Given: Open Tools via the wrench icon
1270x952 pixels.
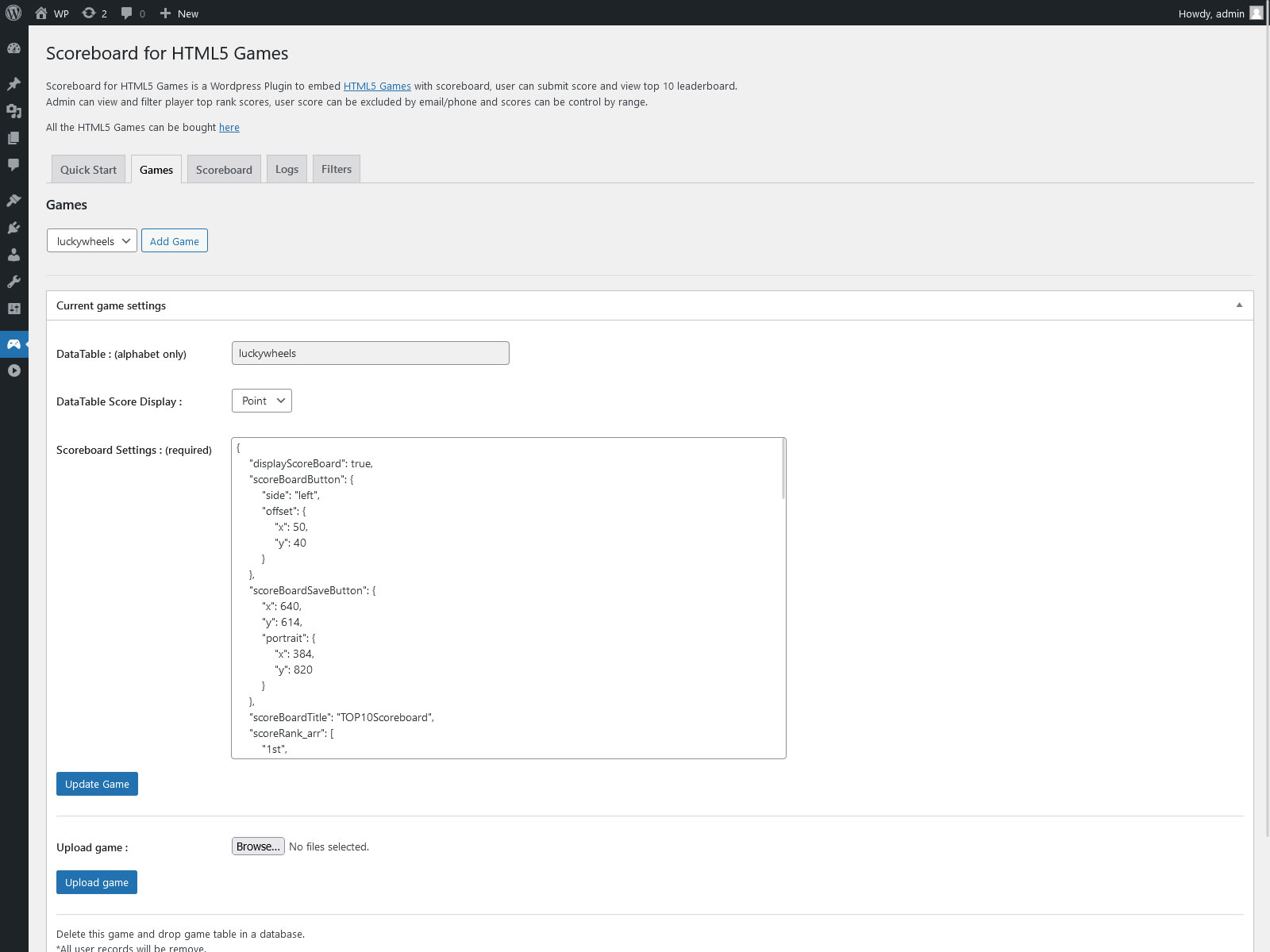Looking at the screenshot, I should pyautogui.click(x=13, y=282).
